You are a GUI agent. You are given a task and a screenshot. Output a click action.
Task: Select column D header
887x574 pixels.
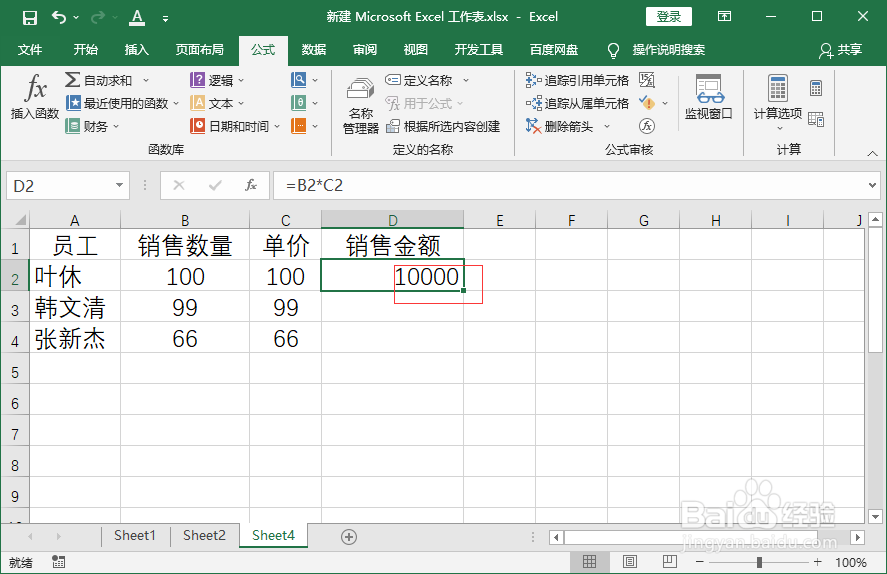pos(393,219)
